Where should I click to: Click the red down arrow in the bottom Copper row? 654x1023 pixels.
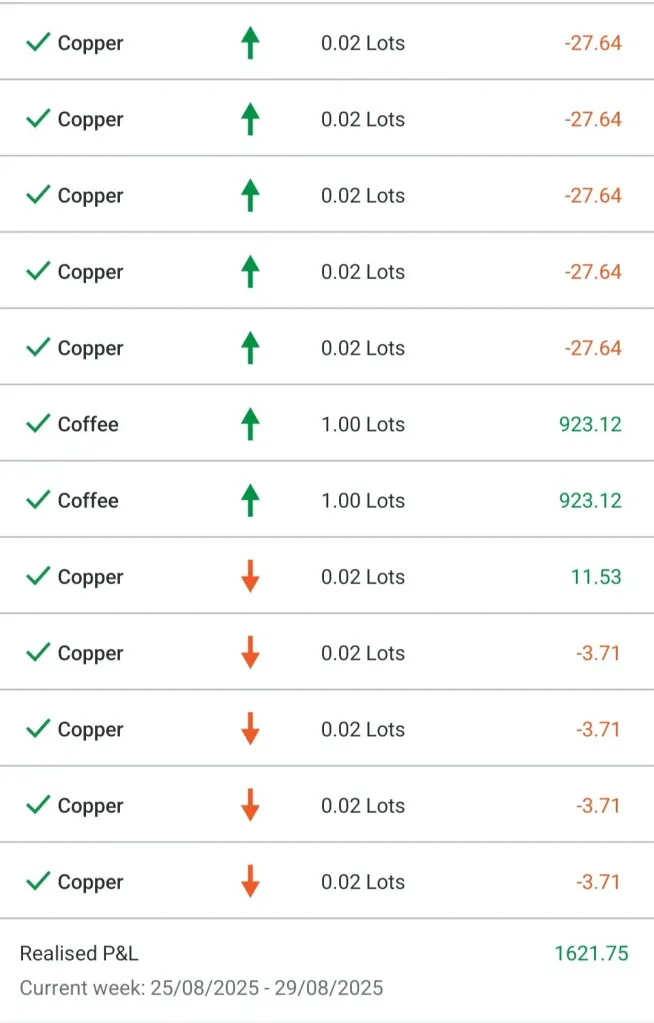point(250,882)
